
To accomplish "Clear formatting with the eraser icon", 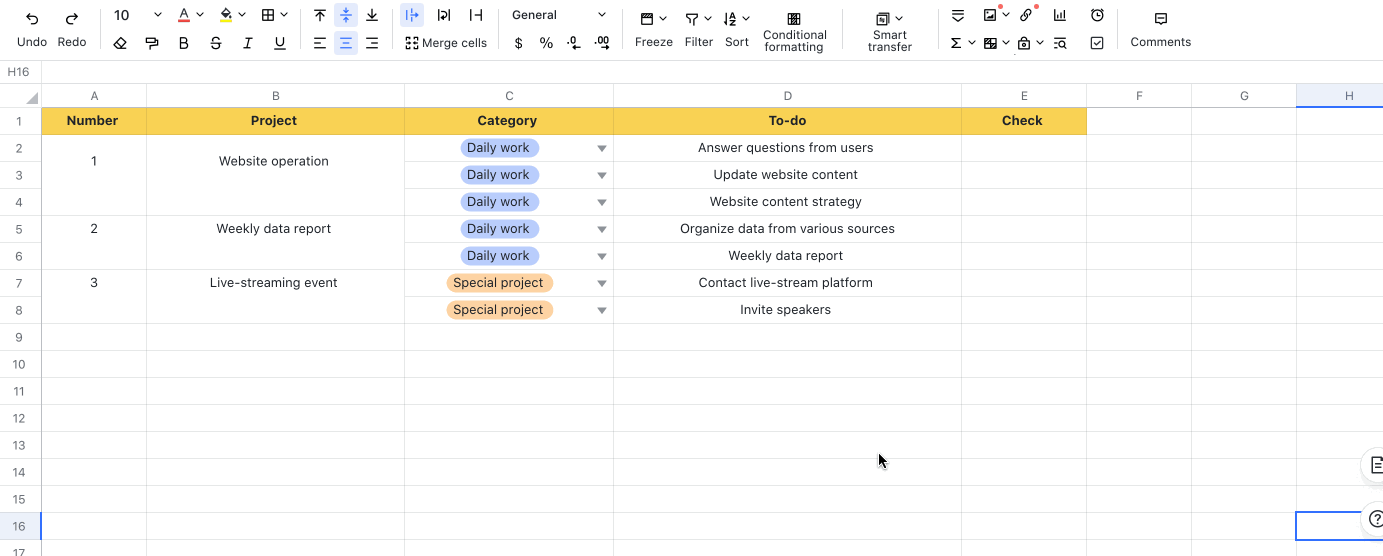I will point(120,43).
